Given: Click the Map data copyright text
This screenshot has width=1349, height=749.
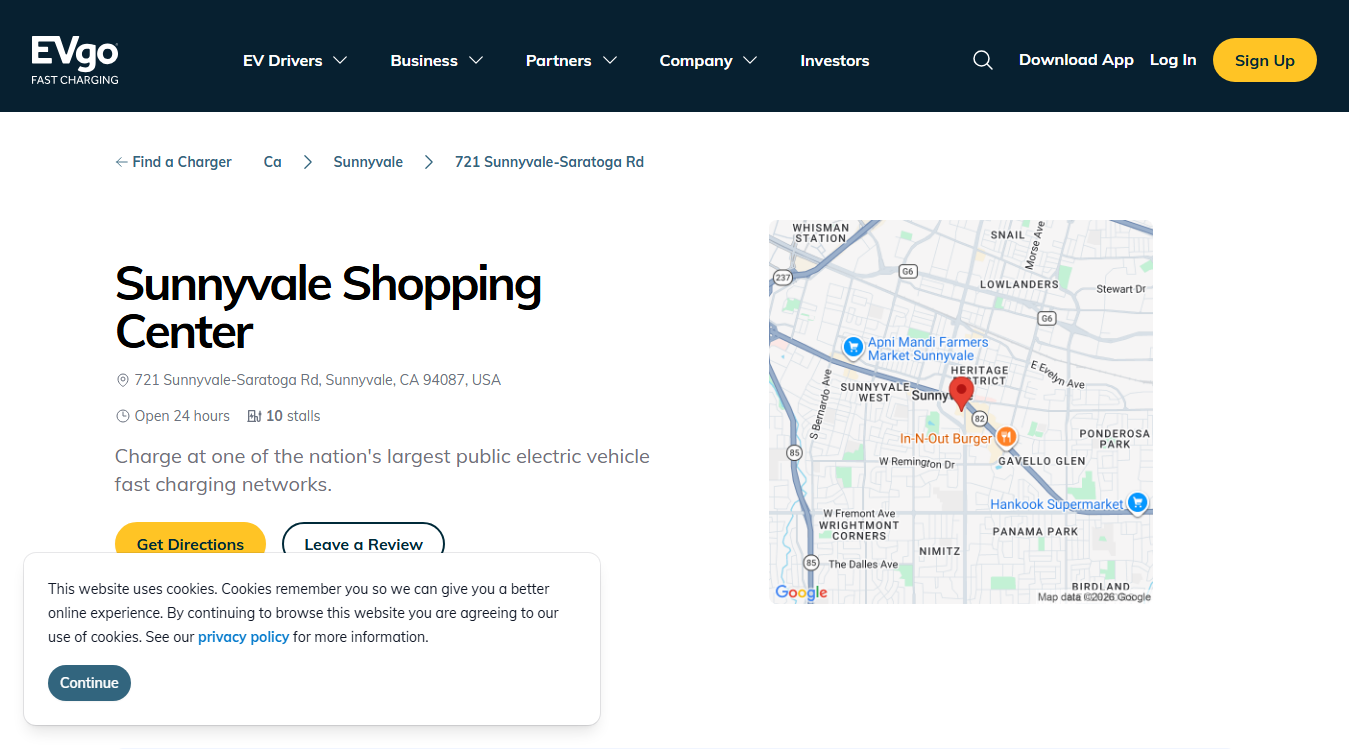Looking at the screenshot, I should [1094, 597].
